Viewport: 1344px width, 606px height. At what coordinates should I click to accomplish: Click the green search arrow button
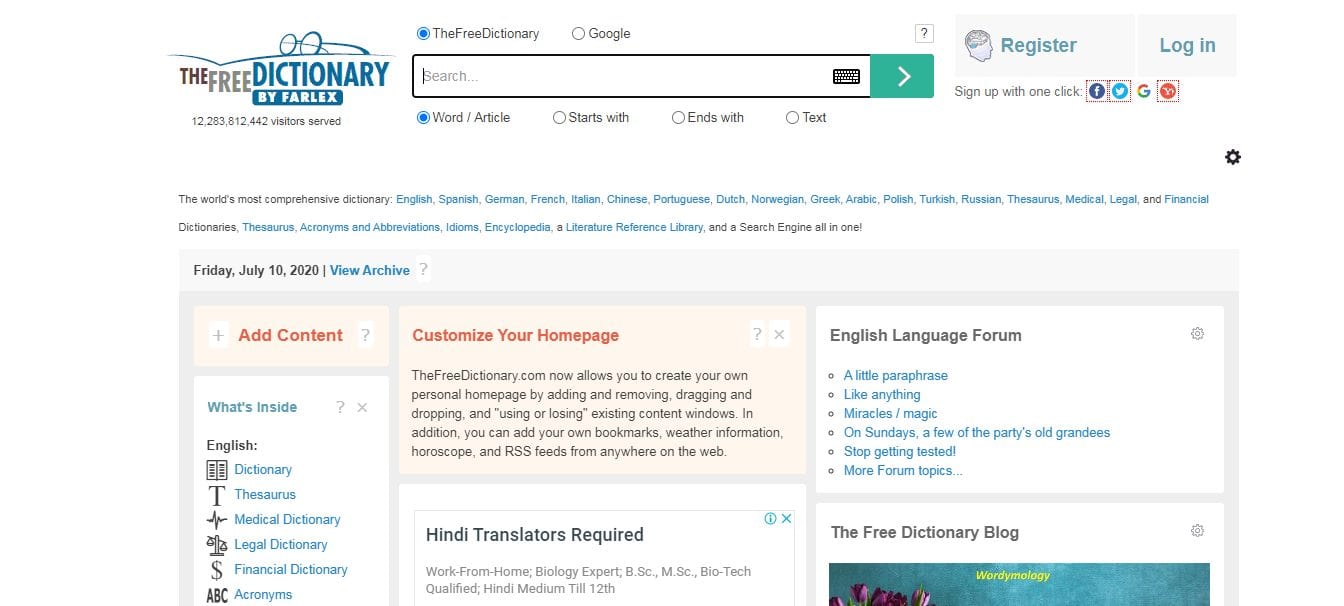pos(901,76)
